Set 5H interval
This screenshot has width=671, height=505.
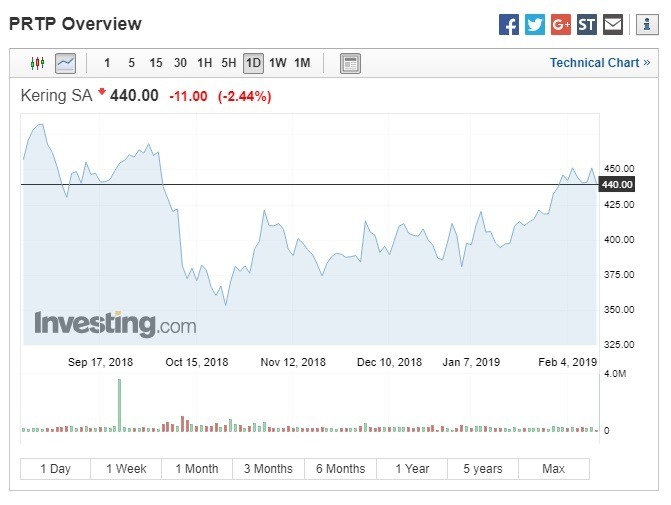[x=229, y=63]
